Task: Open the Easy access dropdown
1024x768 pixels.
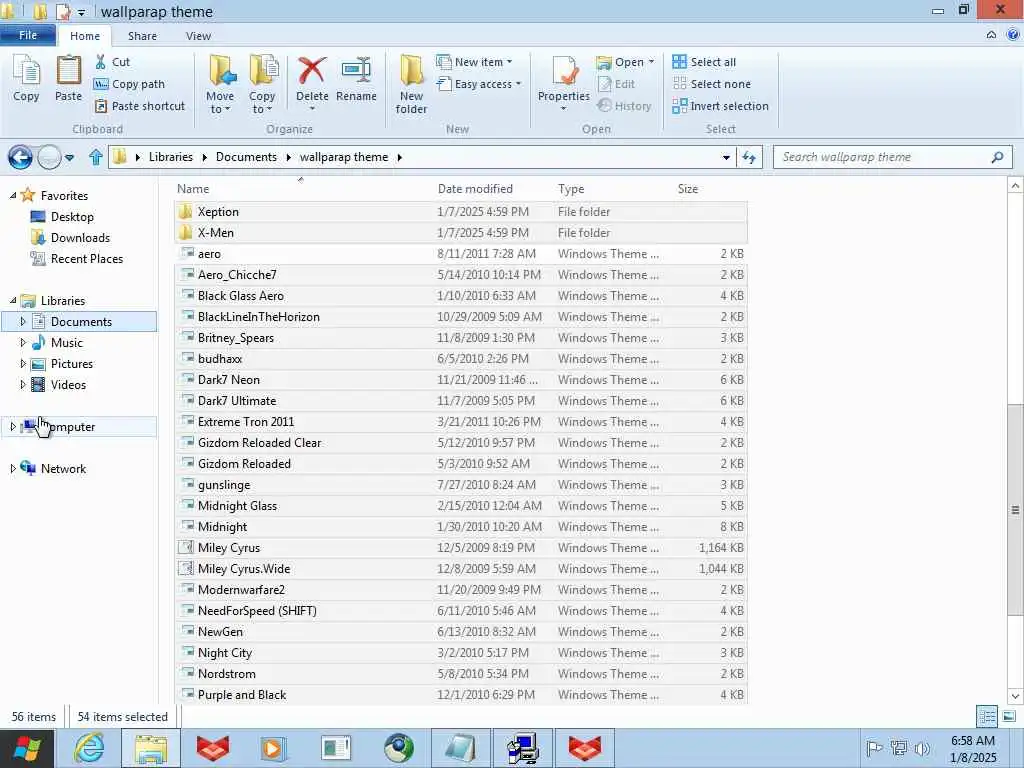Action: (x=479, y=84)
